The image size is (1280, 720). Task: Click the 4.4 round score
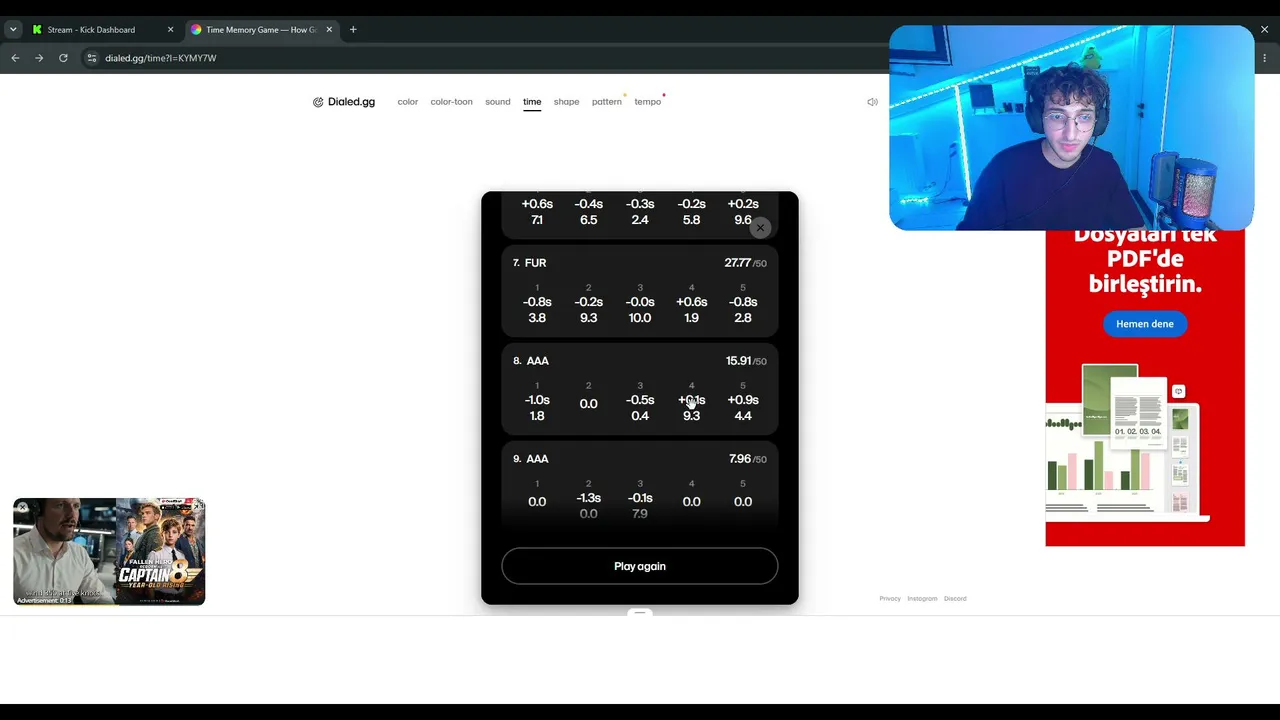tap(743, 416)
